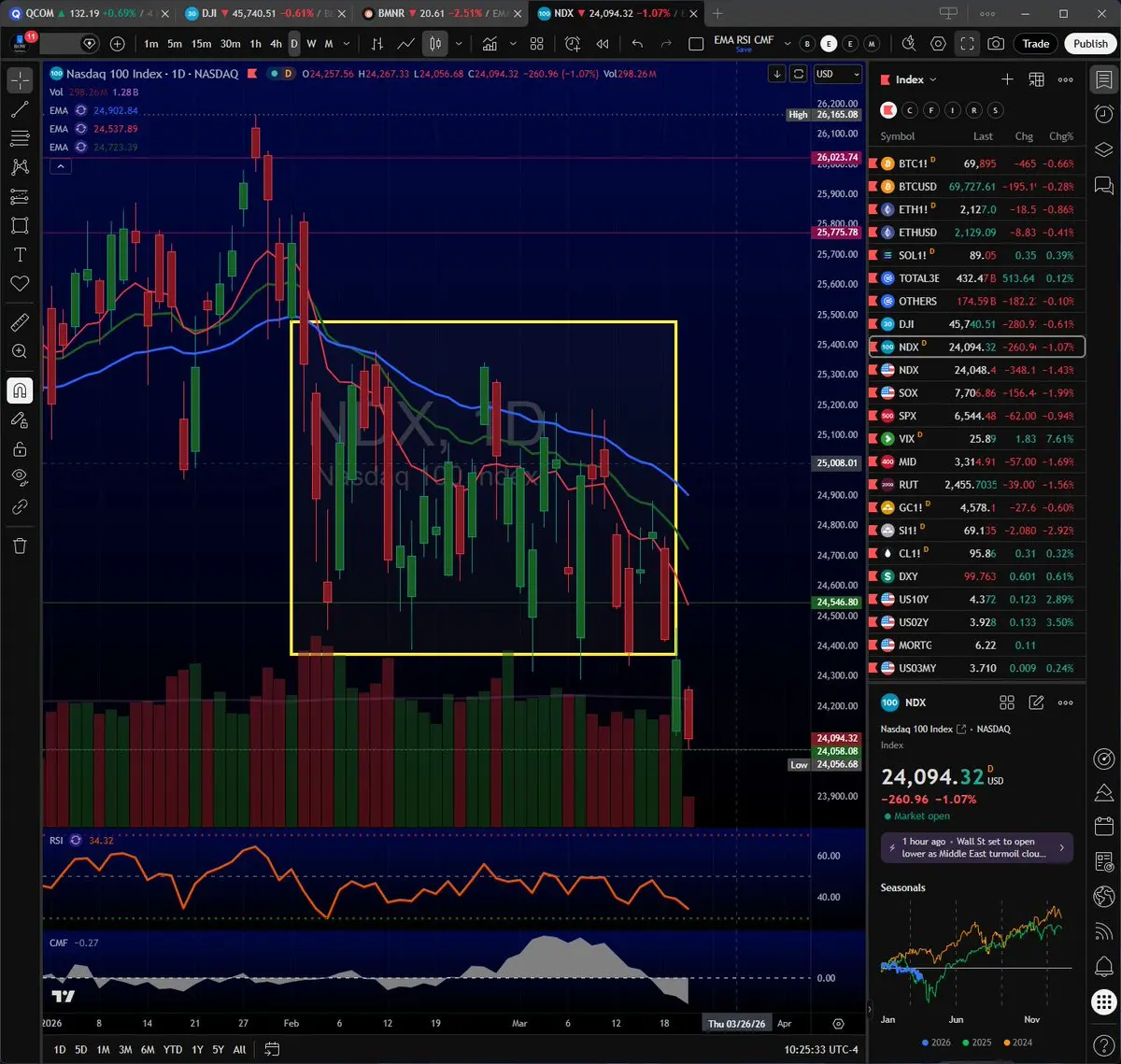The image size is (1121, 1064).
Task: Select the zoom in tool
Action: coord(20,351)
